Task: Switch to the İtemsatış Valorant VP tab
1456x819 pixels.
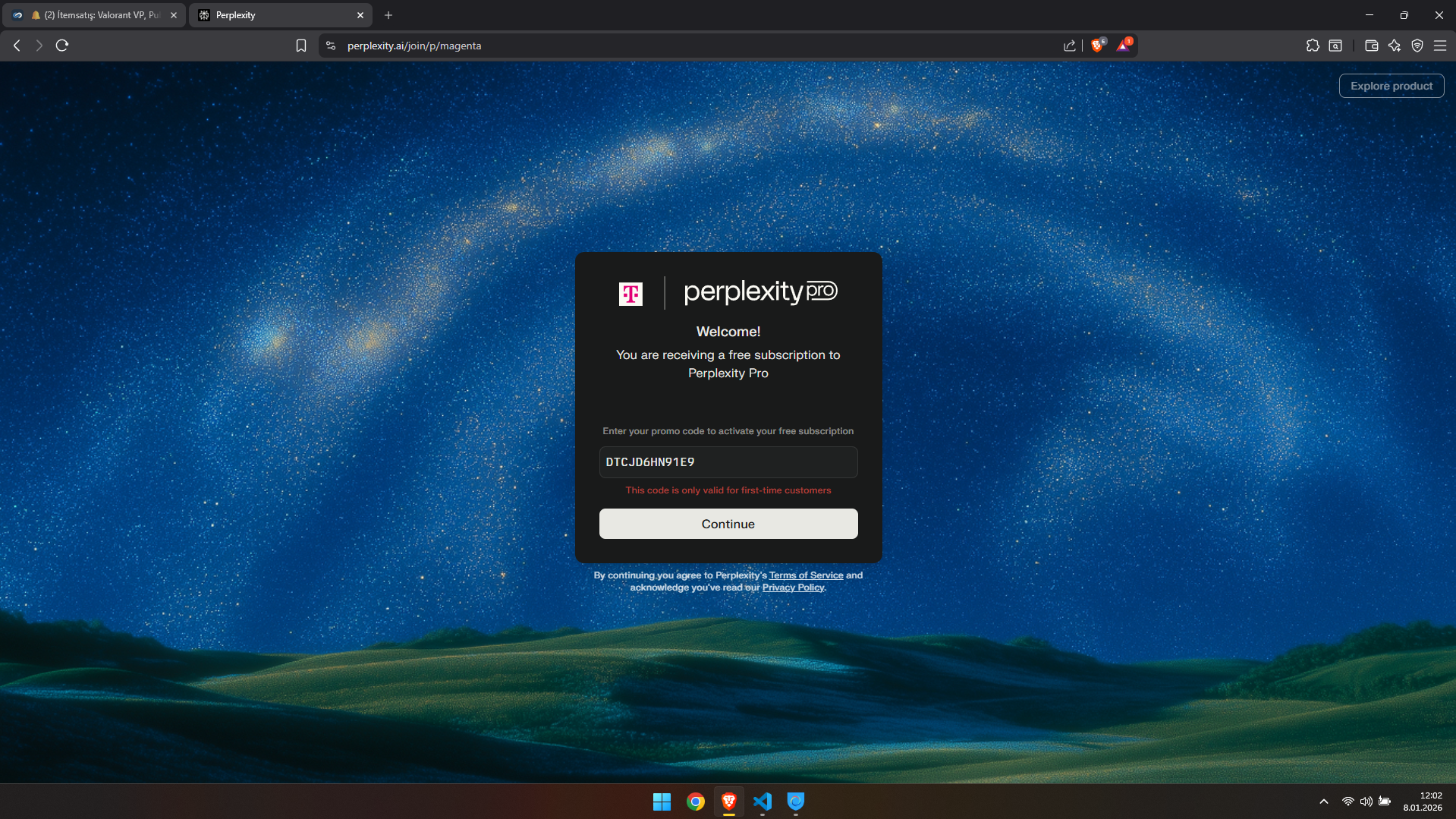Action: tap(94, 15)
